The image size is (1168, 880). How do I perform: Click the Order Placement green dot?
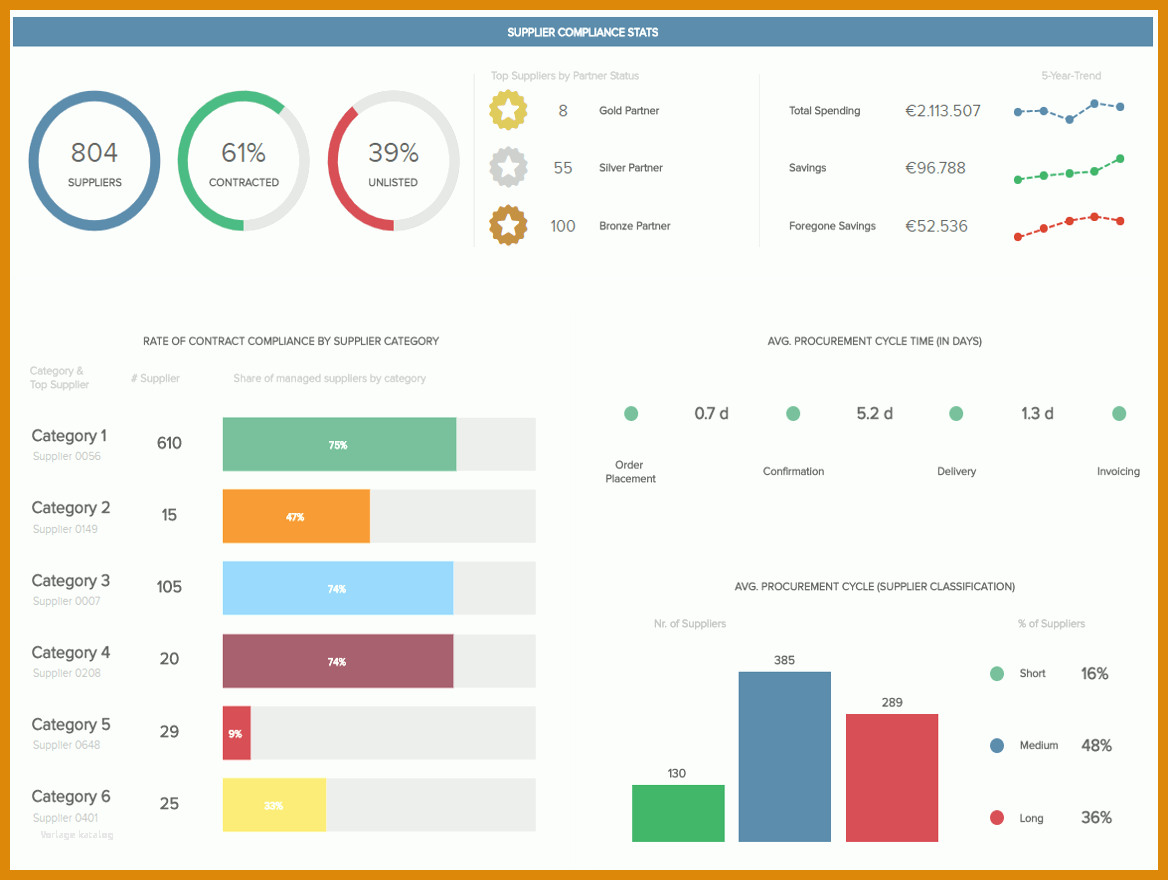[x=631, y=414]
